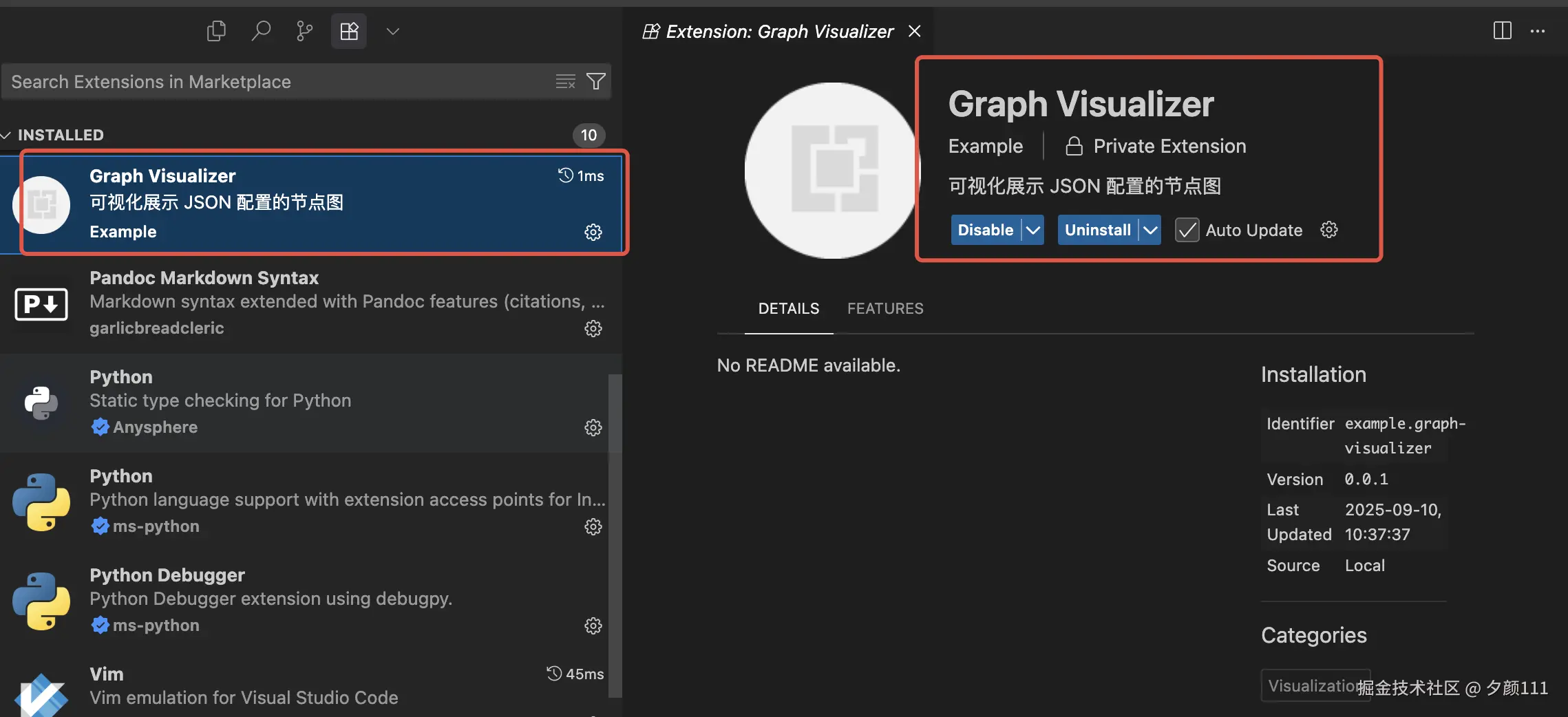
Task: Clear extensions search results icon
Action: point(566,82)
